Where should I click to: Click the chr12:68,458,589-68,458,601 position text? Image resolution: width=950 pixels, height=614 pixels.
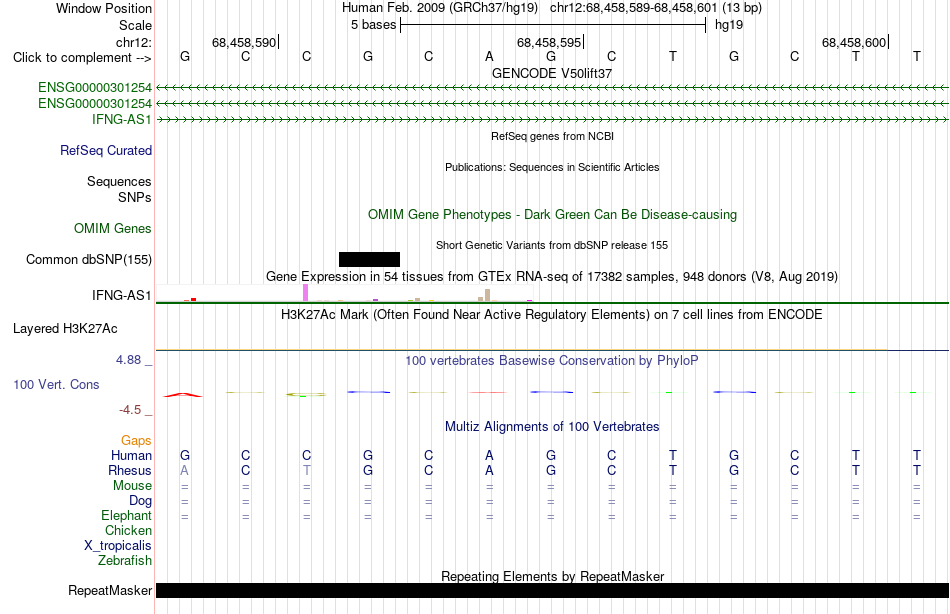[633, 8]
